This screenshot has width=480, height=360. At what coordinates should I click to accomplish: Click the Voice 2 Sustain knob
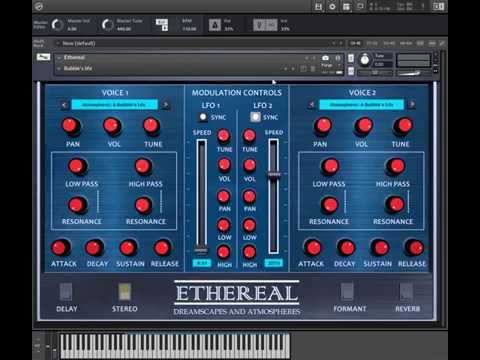[380, 248]
